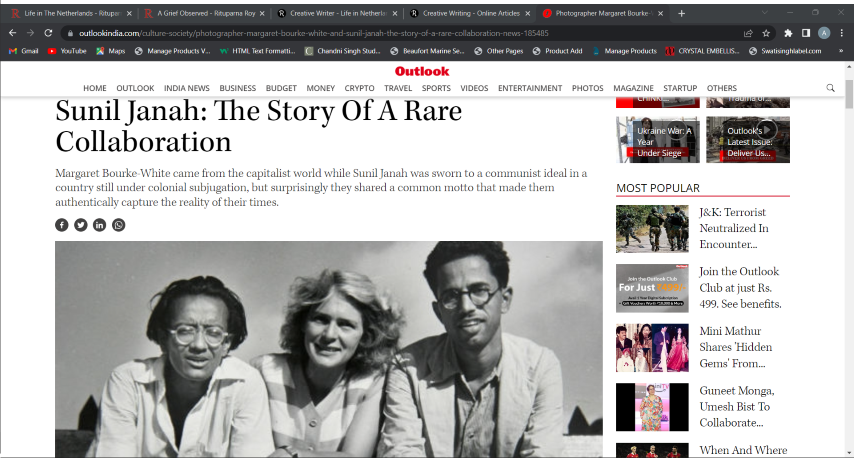Image resolution: width=854 pixels, height=458 pixels.
Task: Open the HTML Text Formatti... bookmark
Action: [258, 51]
